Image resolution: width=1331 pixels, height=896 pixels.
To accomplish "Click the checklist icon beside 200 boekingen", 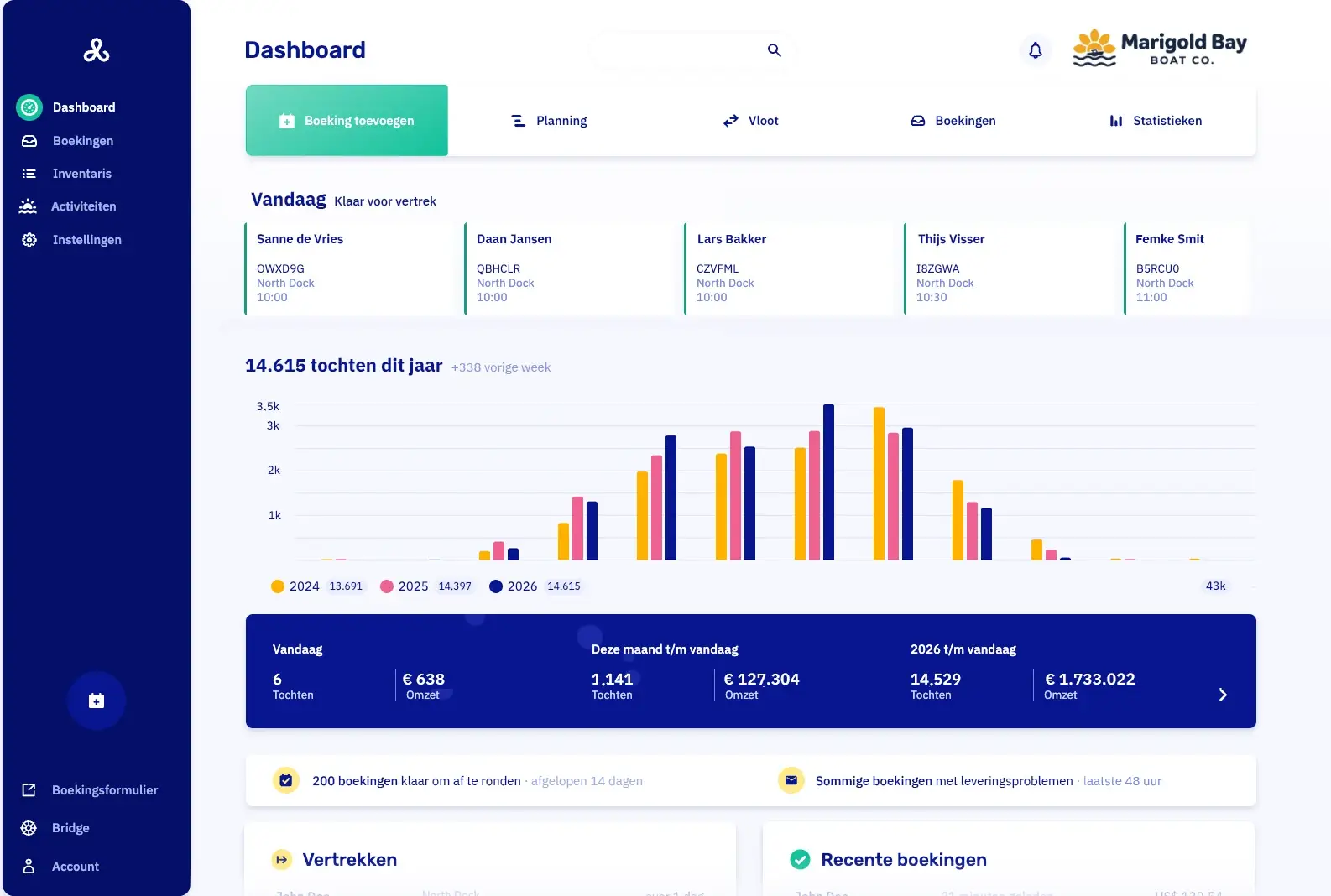I will [286, 780].
